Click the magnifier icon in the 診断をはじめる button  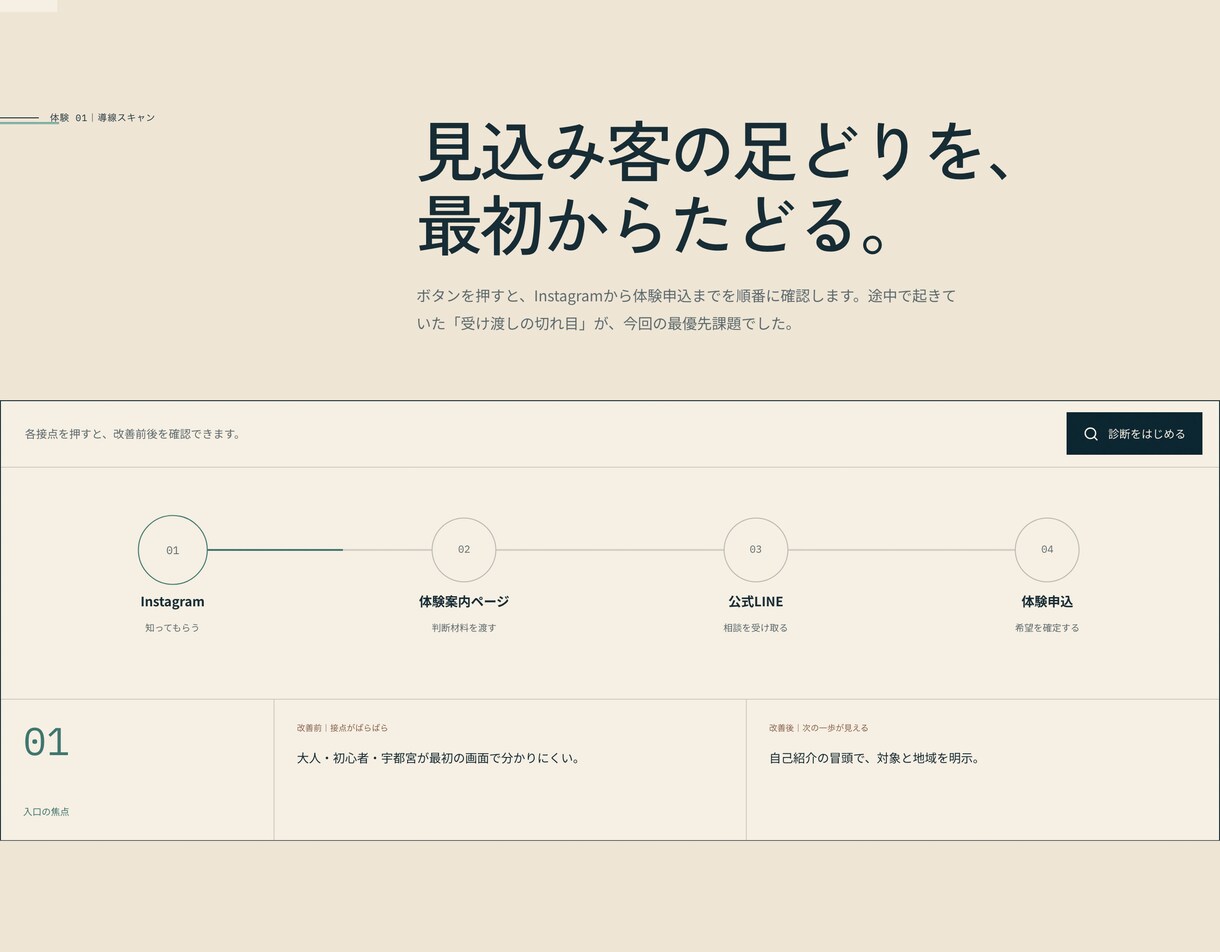1091,434
